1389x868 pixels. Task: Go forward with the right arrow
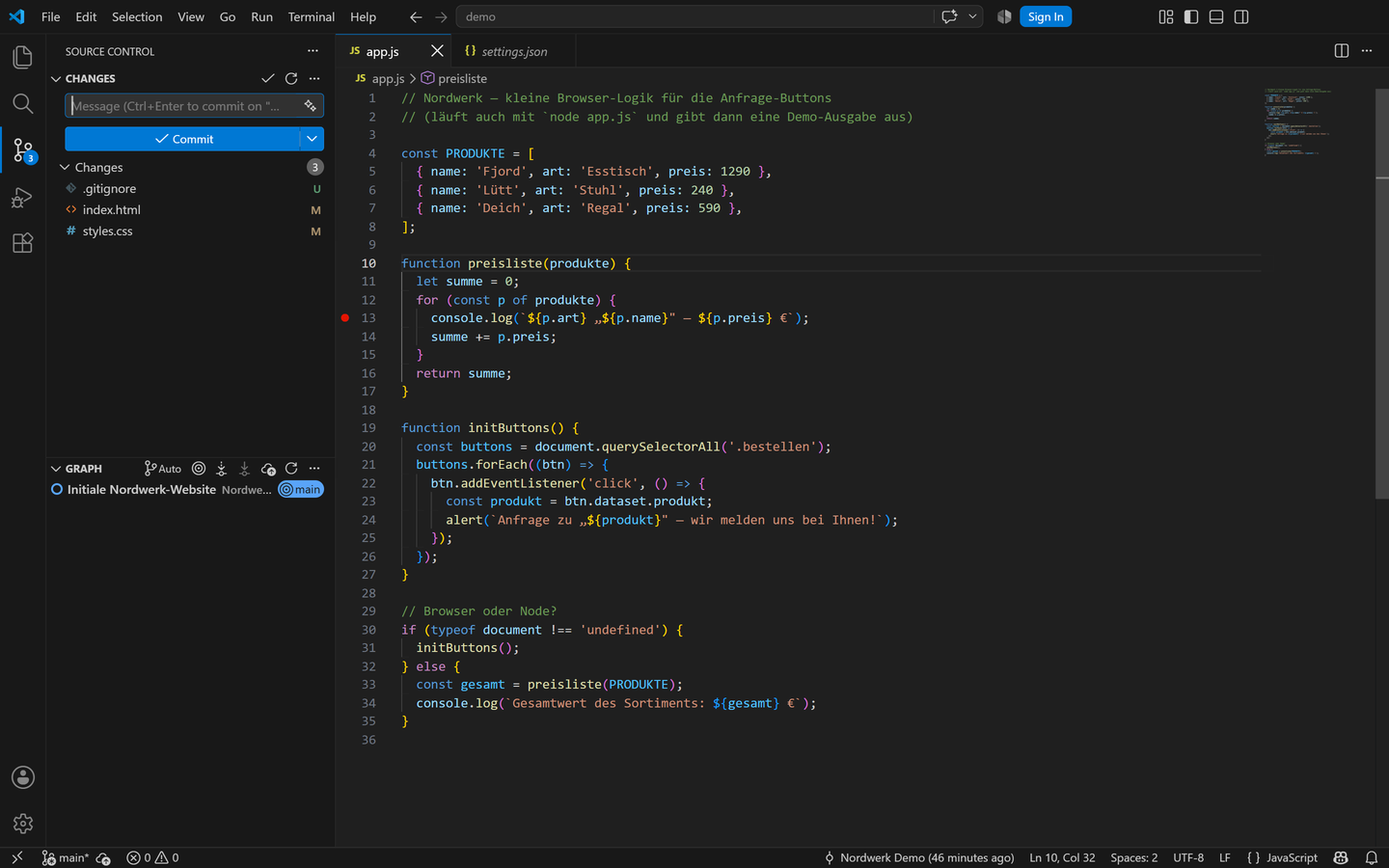(x=441, y=16)
